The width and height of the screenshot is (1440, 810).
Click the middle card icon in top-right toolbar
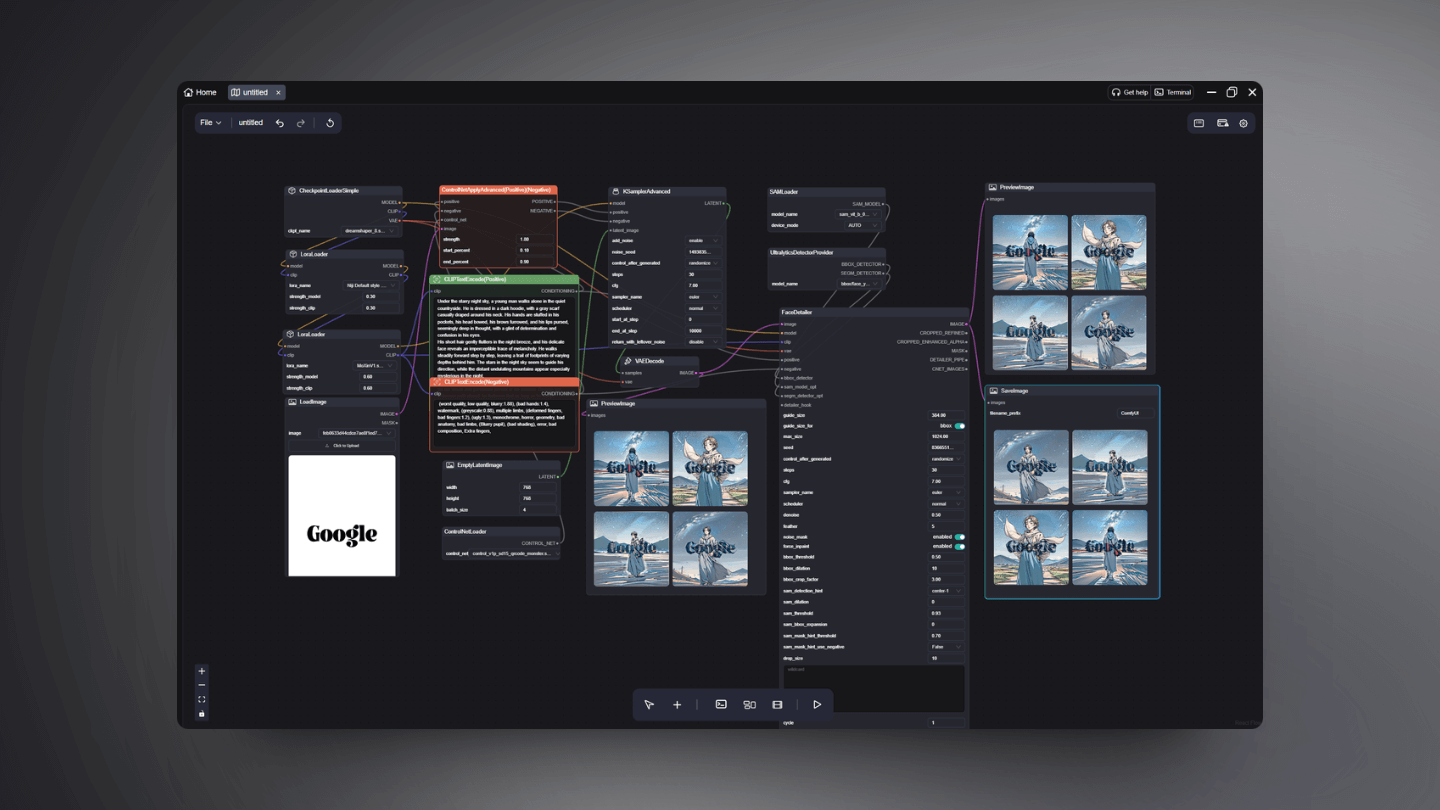click(x=1222, y=123)
